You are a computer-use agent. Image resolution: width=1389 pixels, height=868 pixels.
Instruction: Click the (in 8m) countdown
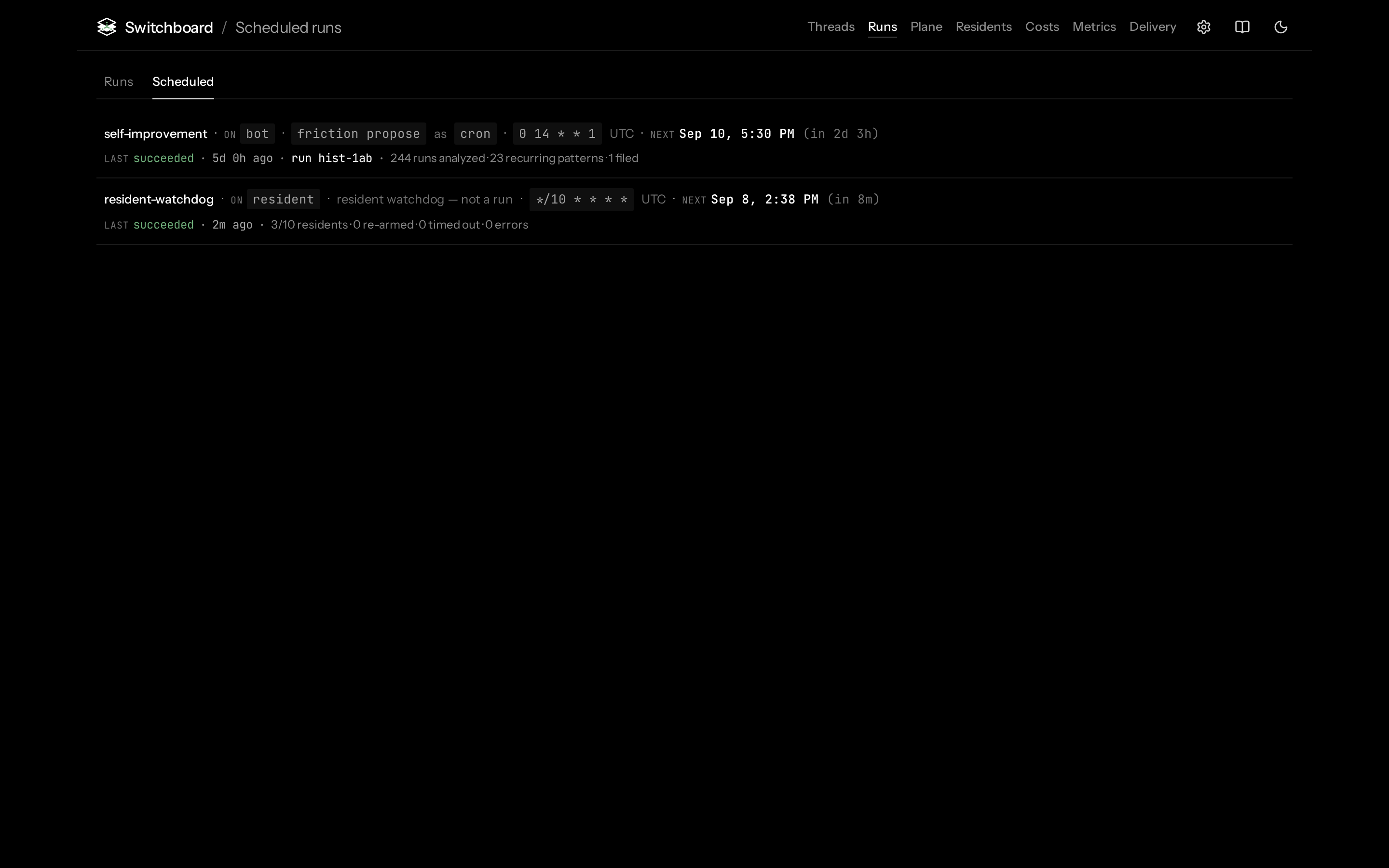tap(854, 199)
